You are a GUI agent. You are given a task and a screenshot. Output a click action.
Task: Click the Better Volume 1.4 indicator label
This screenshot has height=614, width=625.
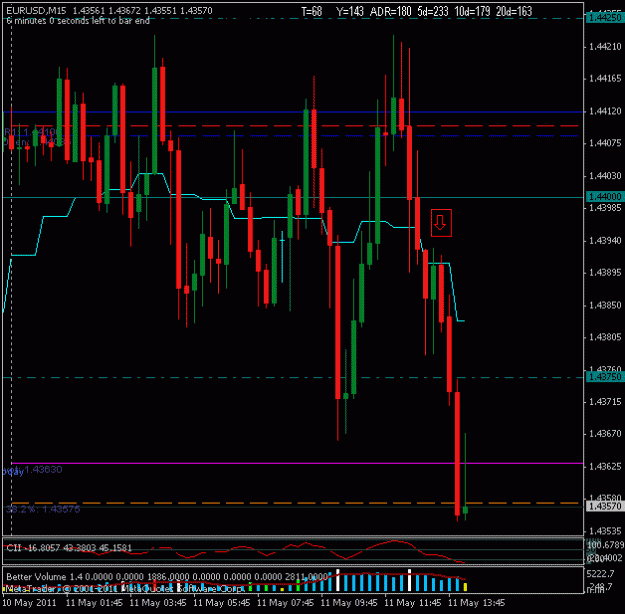pos(167,577)
